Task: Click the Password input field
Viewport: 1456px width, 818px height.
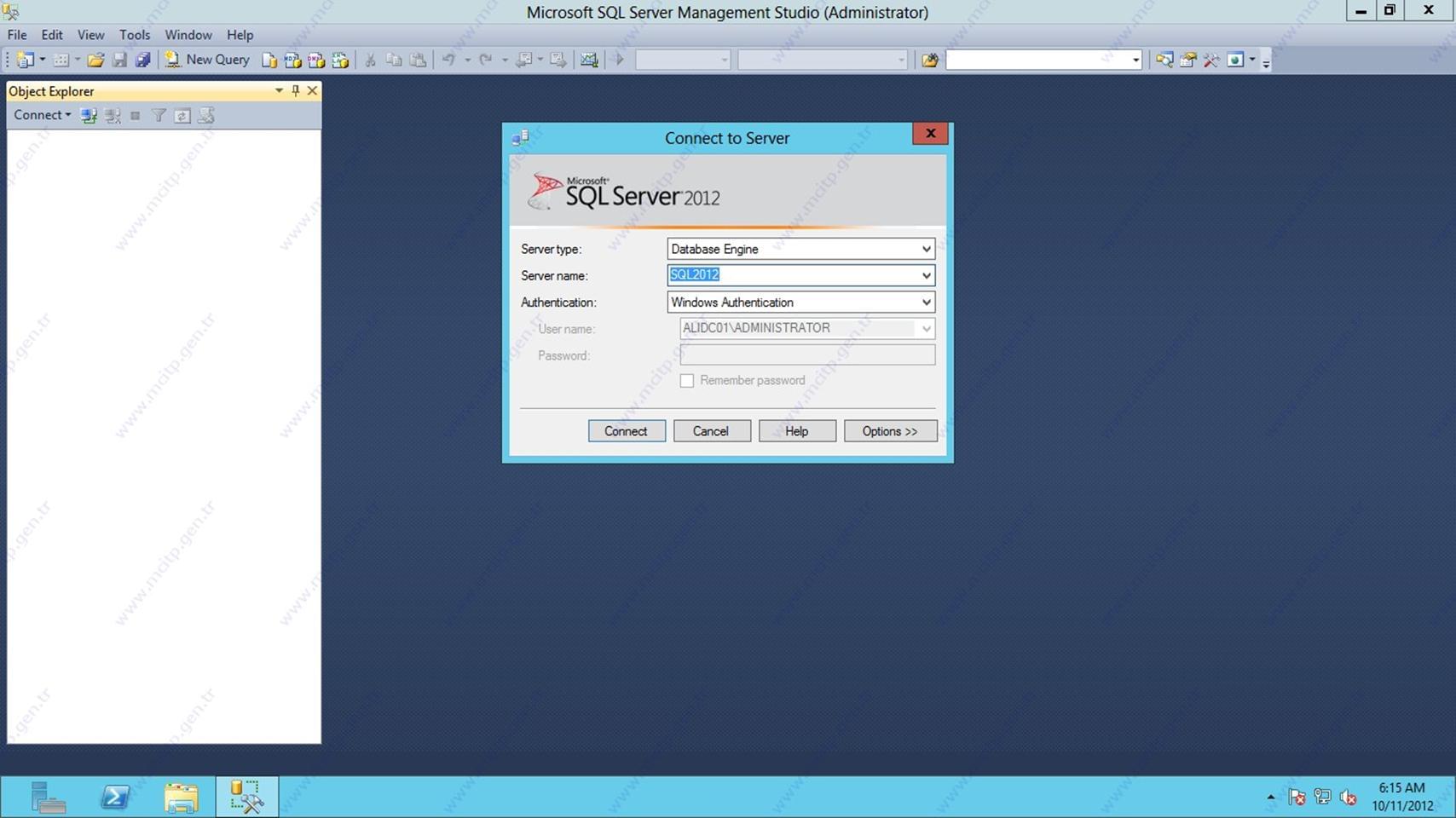Action: 807,354
